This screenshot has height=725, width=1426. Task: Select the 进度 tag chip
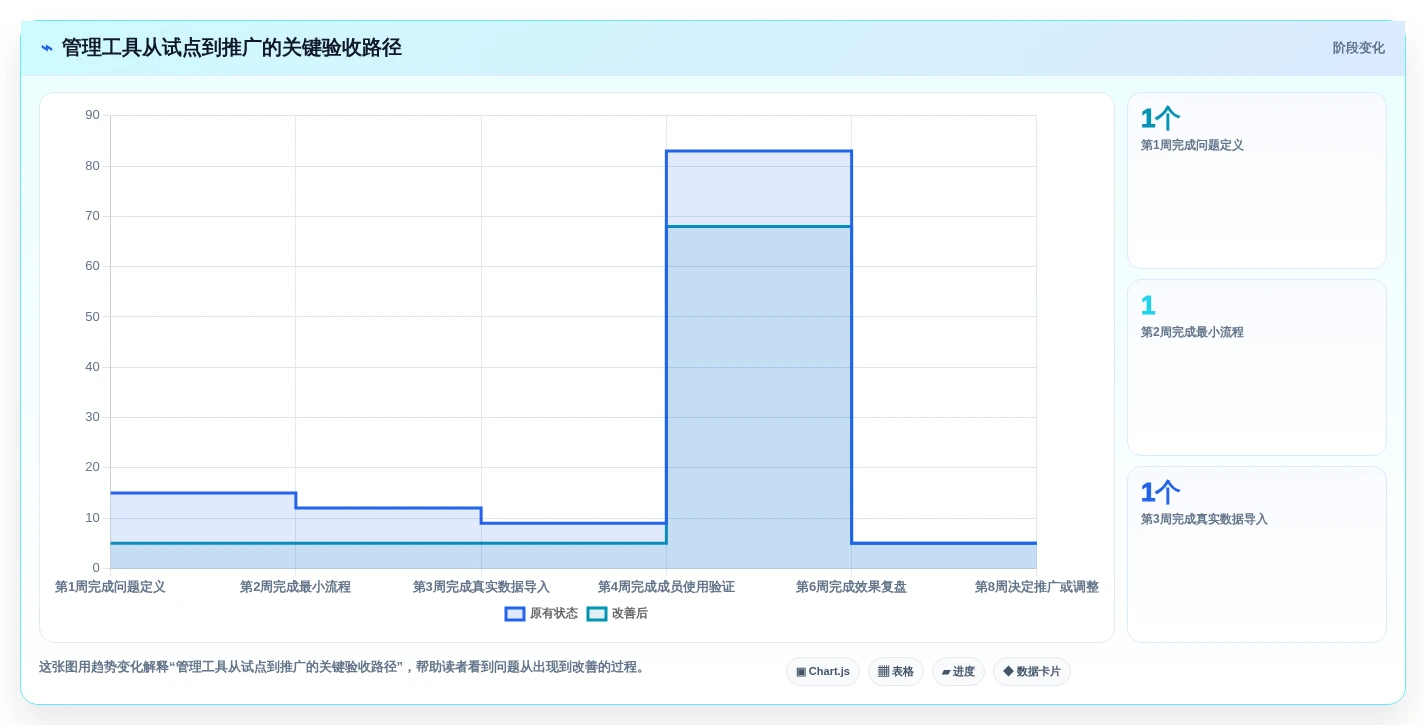click(958, 672)
